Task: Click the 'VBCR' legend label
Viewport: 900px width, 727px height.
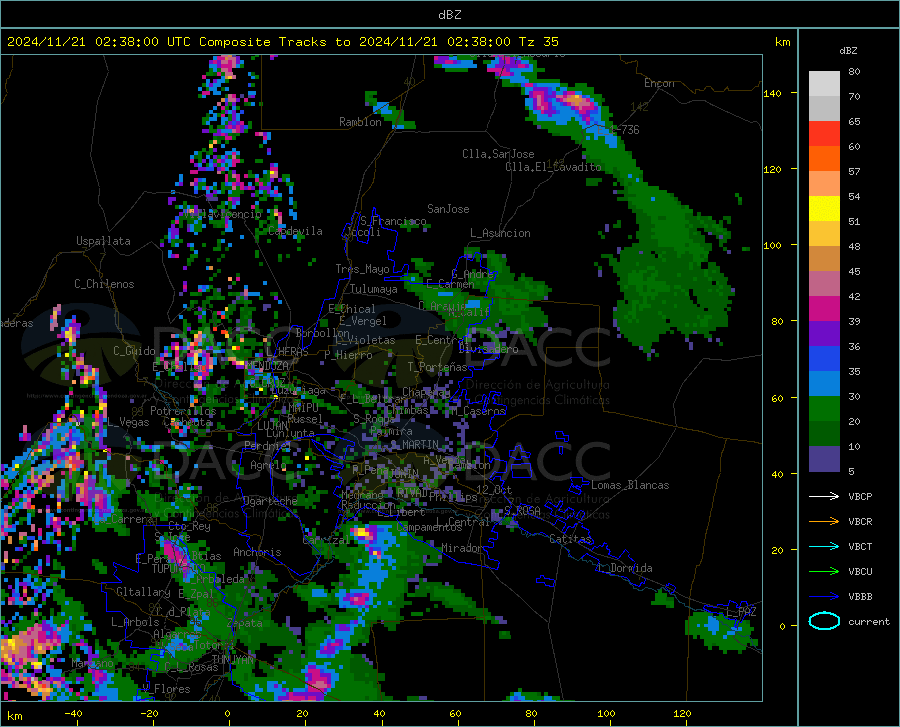Action: (860, 522)
